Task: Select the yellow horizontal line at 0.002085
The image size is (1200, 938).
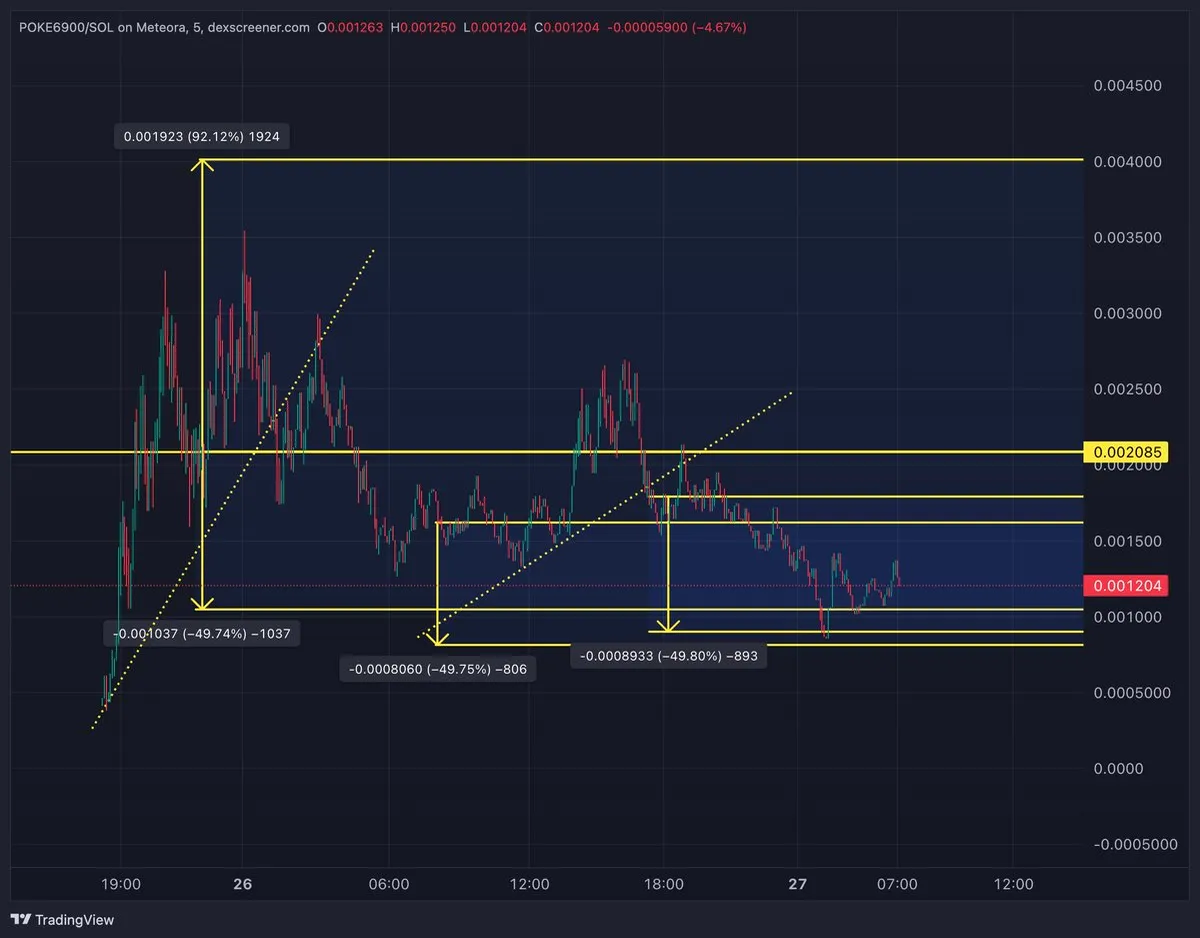Action: click(547, 452)
